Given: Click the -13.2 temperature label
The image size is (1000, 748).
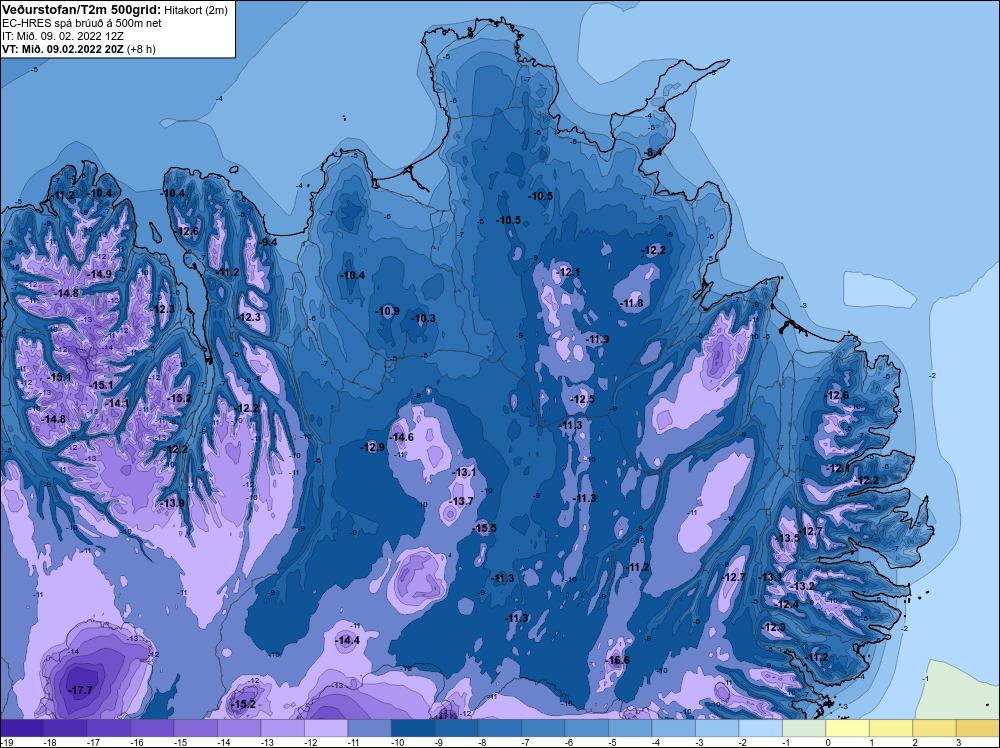Looking at the screenshot, I should pyautogui.click(x=802, y=586).
